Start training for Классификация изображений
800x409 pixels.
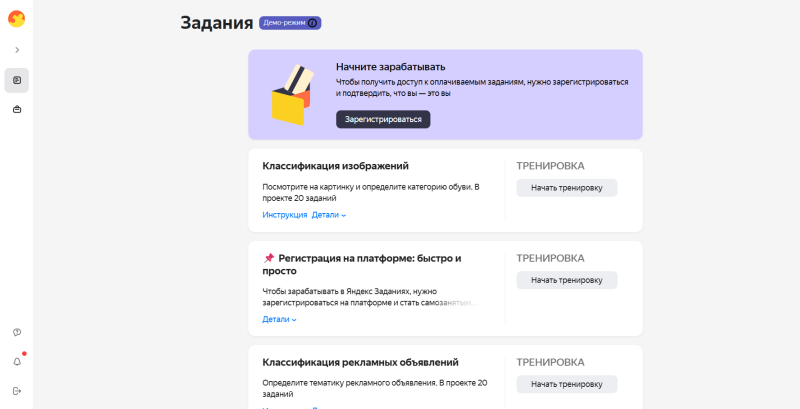click(x=567, y=188)
